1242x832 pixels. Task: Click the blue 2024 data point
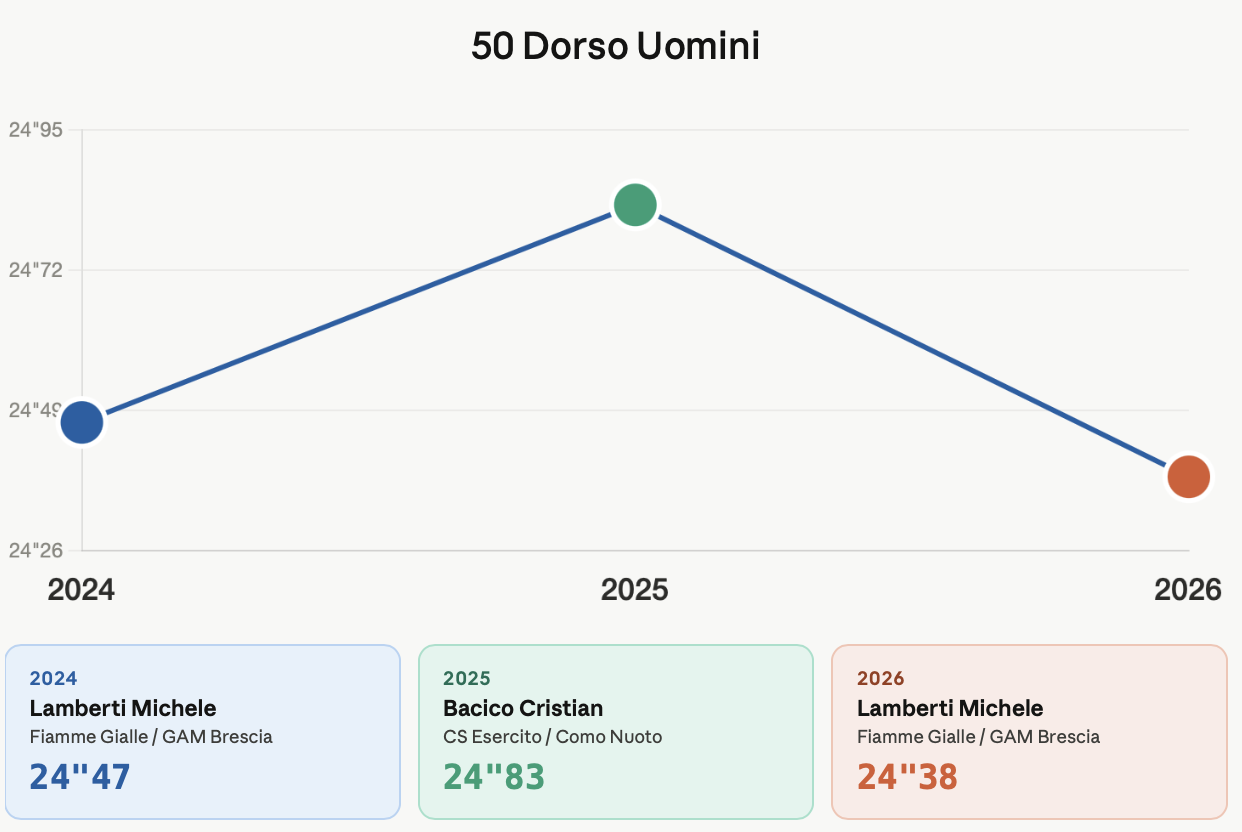(x=82, y=422)
